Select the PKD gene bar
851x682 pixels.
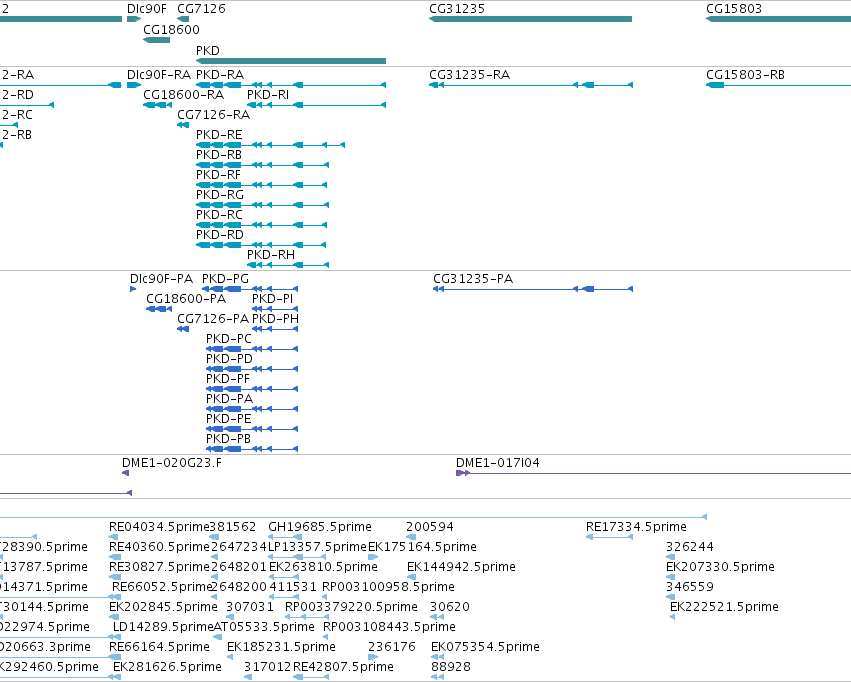coord(291,61)
